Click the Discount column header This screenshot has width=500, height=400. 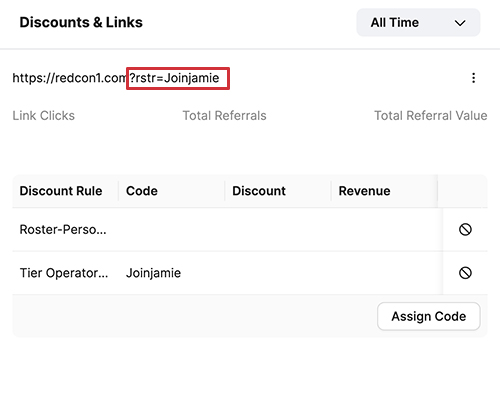click(259, 191)
